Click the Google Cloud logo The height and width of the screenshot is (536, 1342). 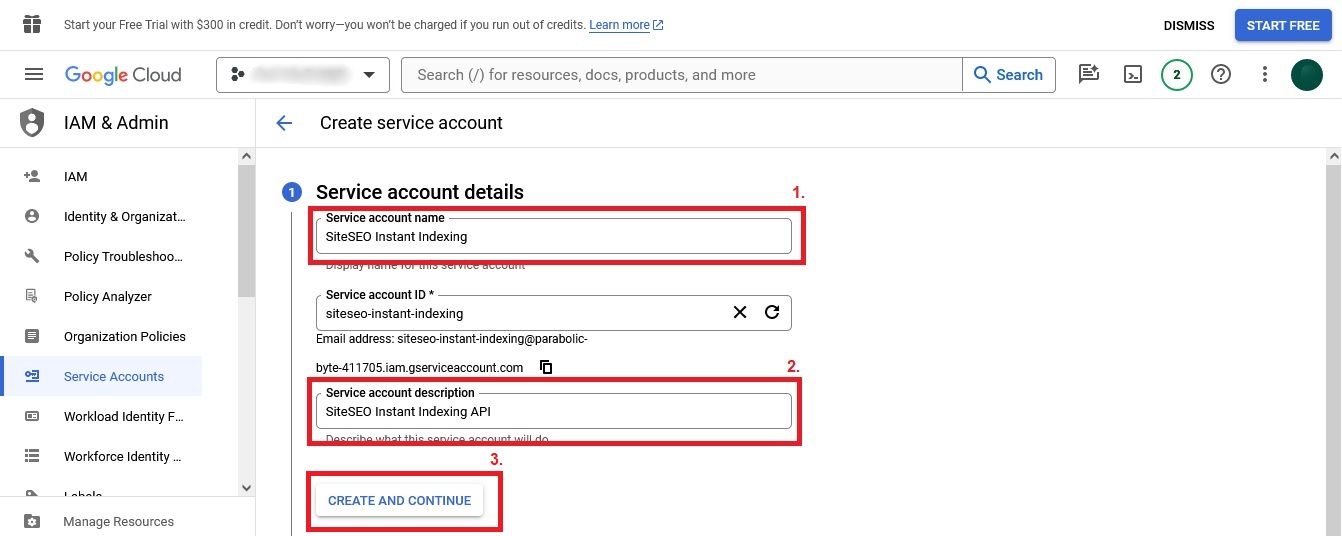coord(123,75)
